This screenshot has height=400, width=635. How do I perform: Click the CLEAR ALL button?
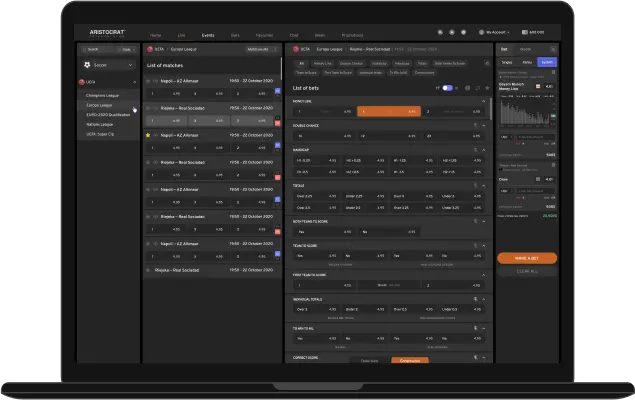coord(527,271)
